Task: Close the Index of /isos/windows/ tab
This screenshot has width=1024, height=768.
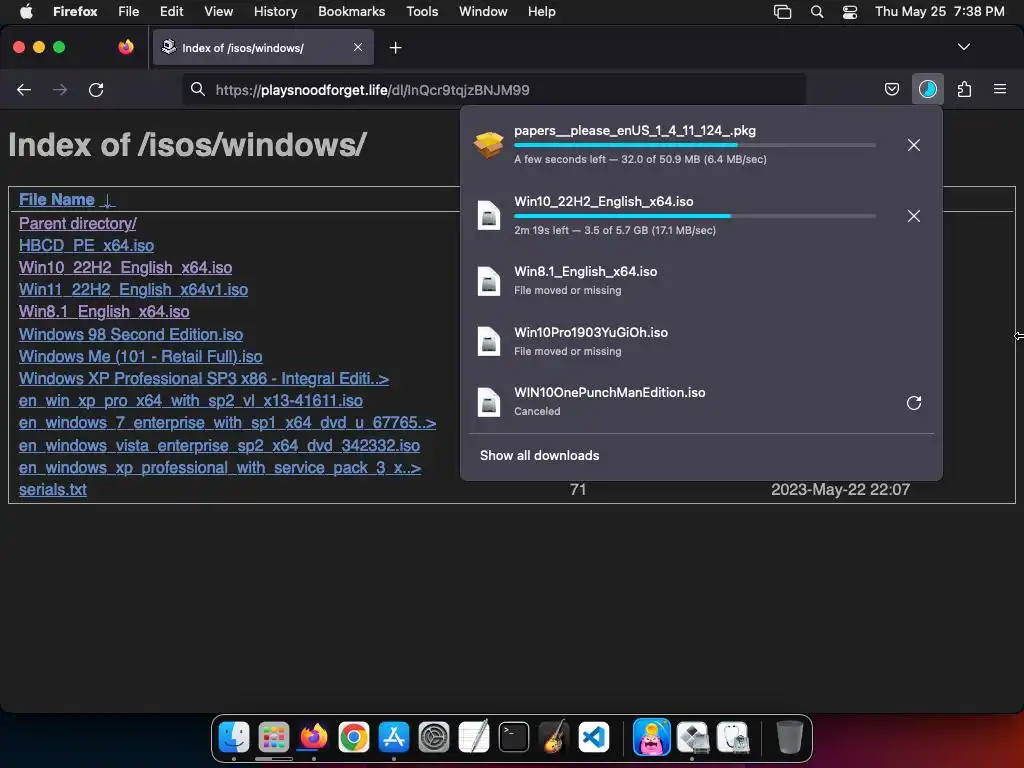Action: [x=358, y=47]
